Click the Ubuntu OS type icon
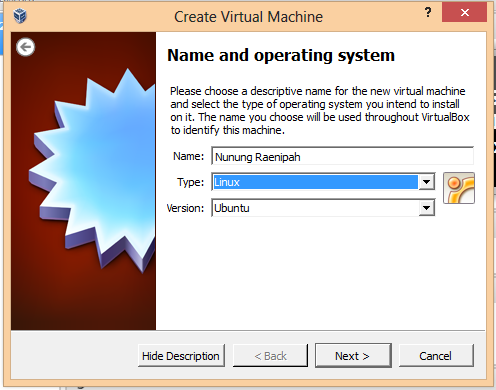Viewport: 496px width, 390px height. (x=459, y=188)
